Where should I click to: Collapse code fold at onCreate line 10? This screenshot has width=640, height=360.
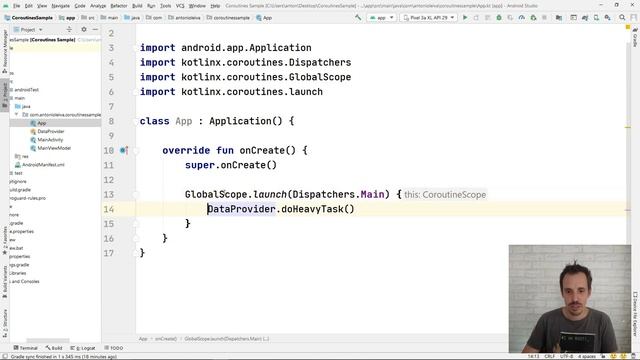[x=136, y=150]
